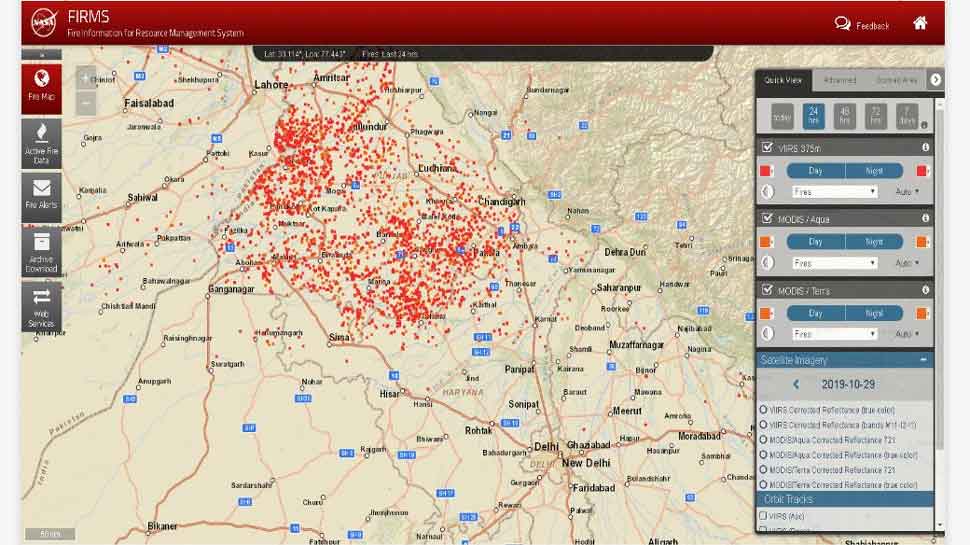Change the VIIRS day fire color swatch

pyautogui.click(x=766, y=171)
